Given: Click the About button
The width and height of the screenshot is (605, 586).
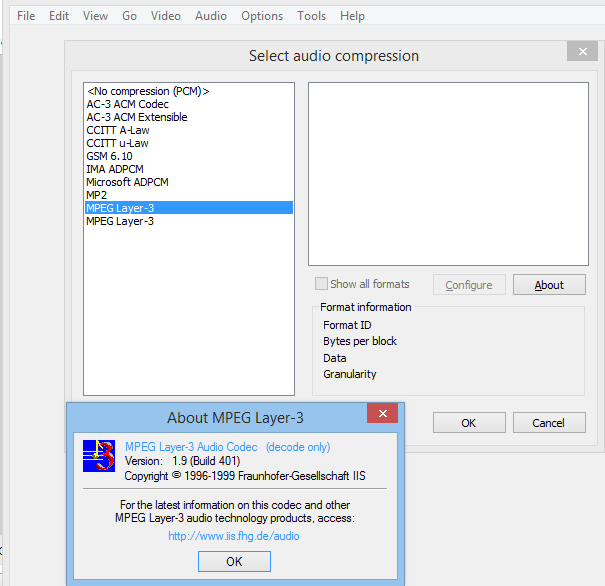Looking at the screenshot, I should pos(549,285).
